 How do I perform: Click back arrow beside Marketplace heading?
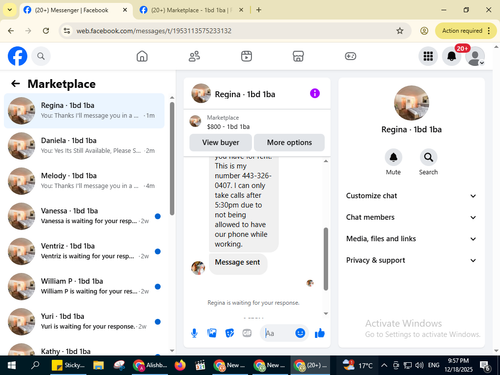tap(16, 83)
